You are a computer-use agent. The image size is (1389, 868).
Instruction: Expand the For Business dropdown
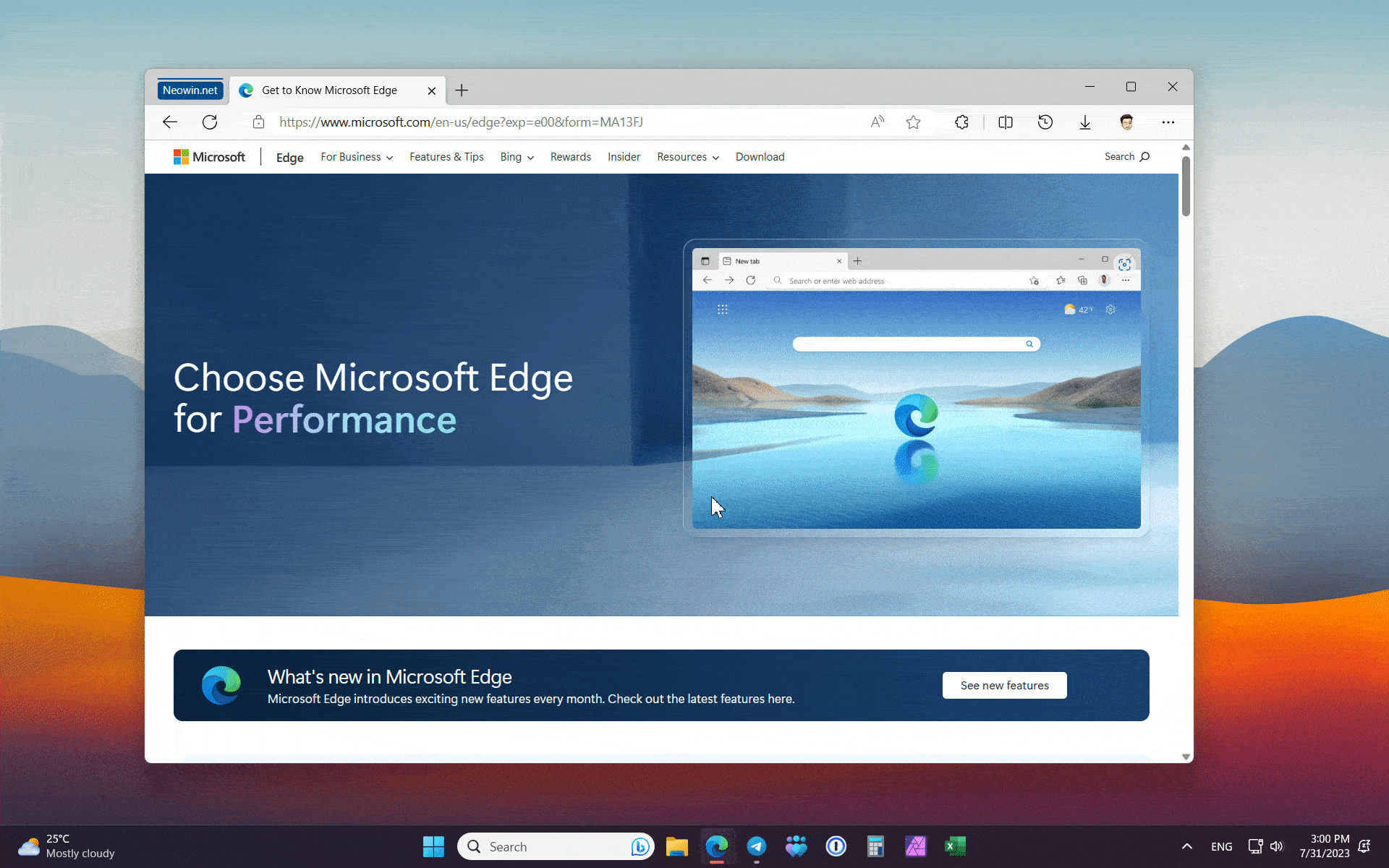(357, 157)
